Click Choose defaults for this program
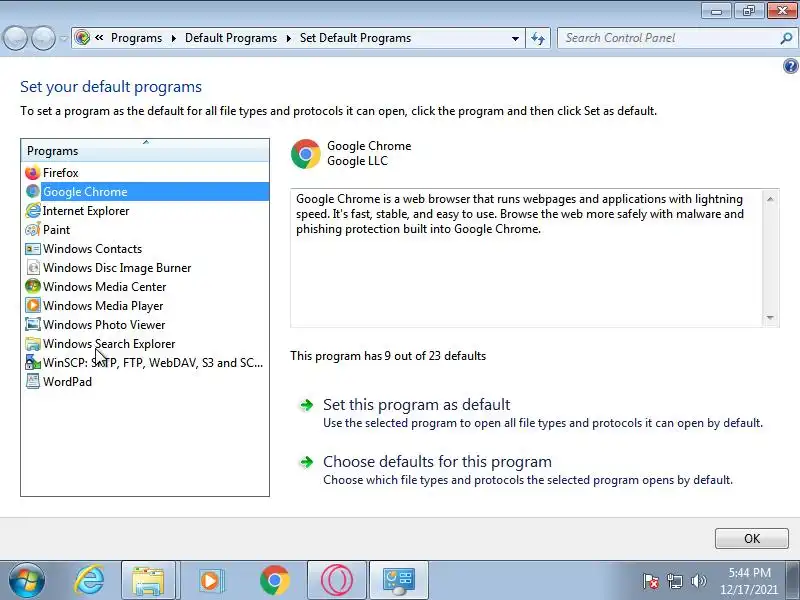This screenshot has height=600, width=800. pyautogui.click(x=437, y=462)
